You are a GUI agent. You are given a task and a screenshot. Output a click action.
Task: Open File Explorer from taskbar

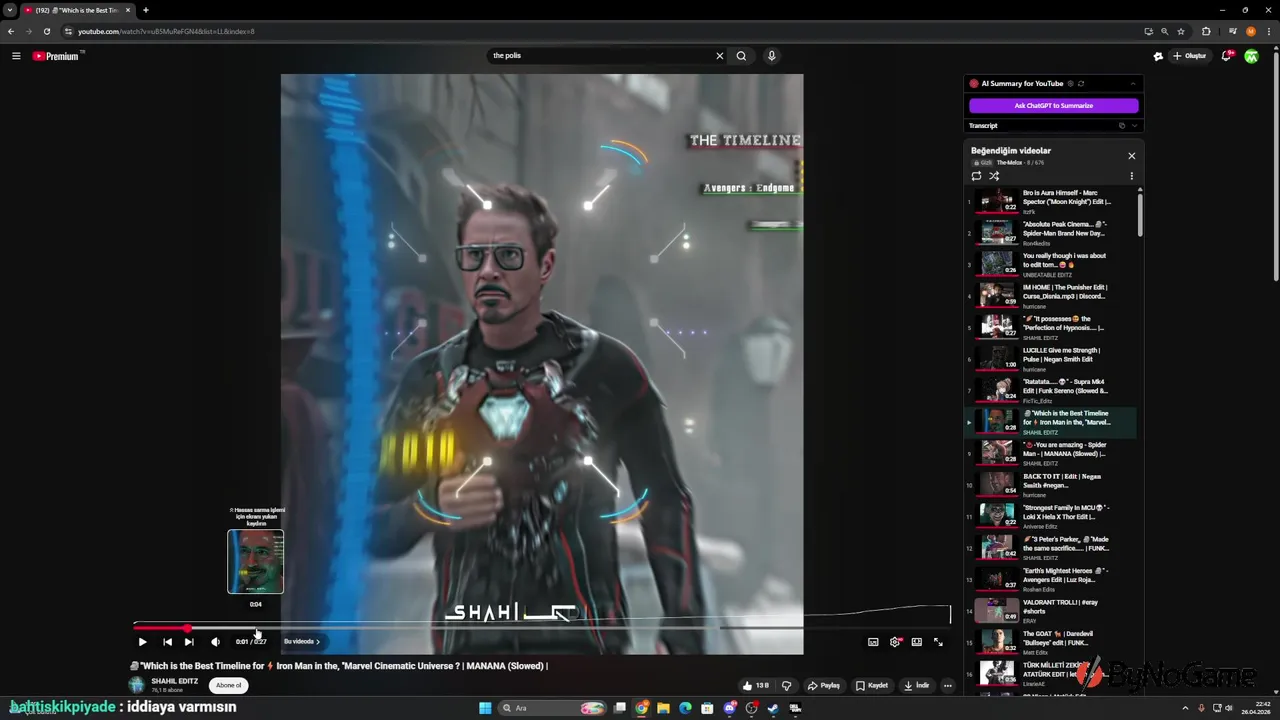pos(663,708)
